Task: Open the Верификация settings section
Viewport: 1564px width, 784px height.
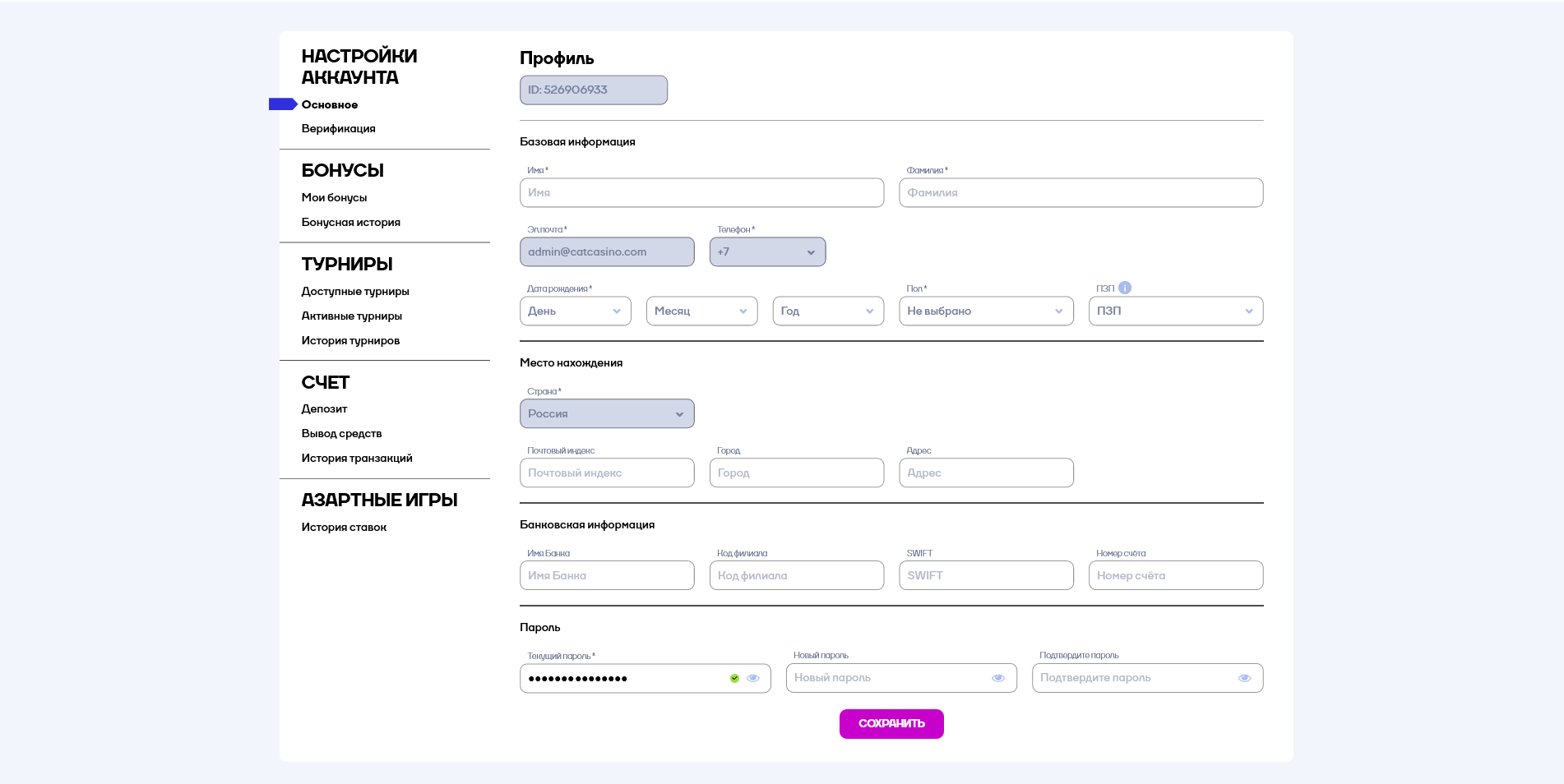Action: click(x=338, y=129)
